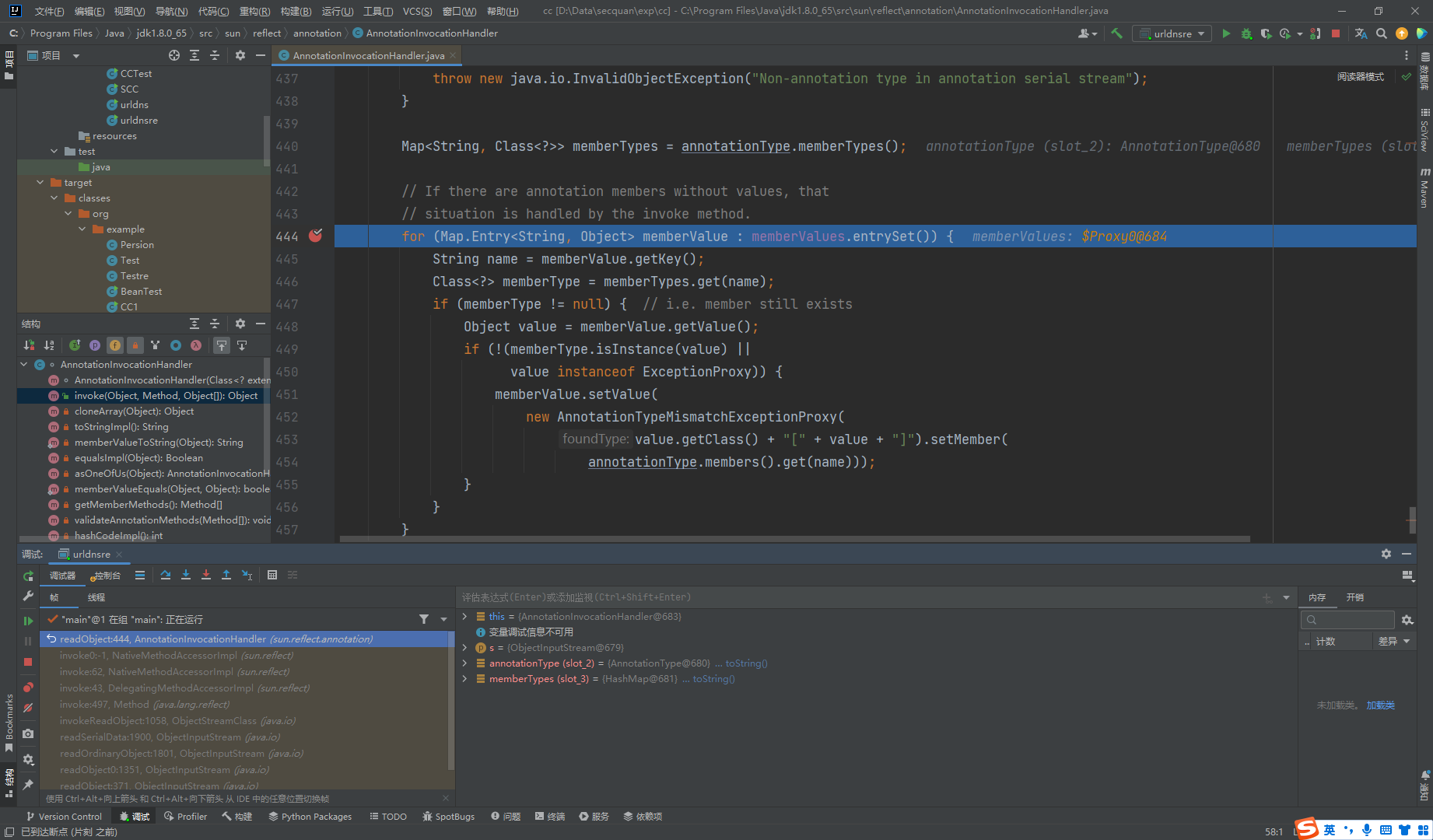
Task: Open the translate icon in top toolbar
Action: click(x=1361, y=33)
